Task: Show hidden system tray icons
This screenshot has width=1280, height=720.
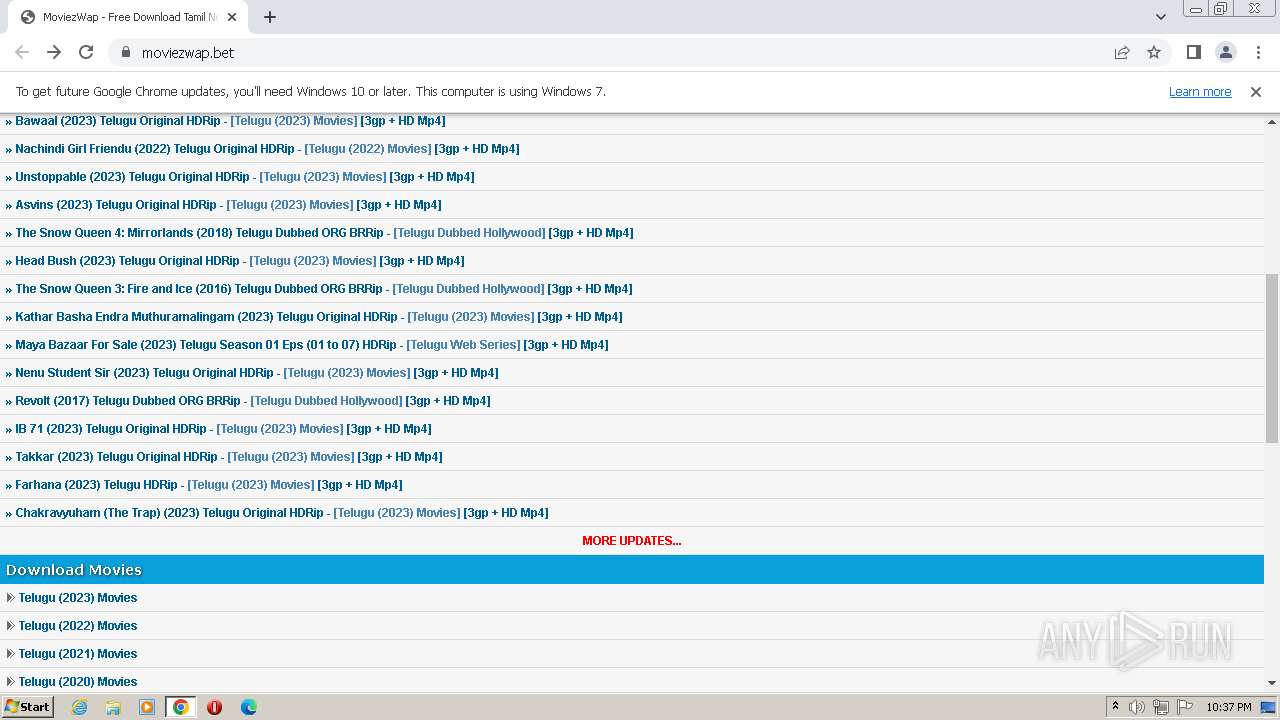Action: click(1115, 707)
